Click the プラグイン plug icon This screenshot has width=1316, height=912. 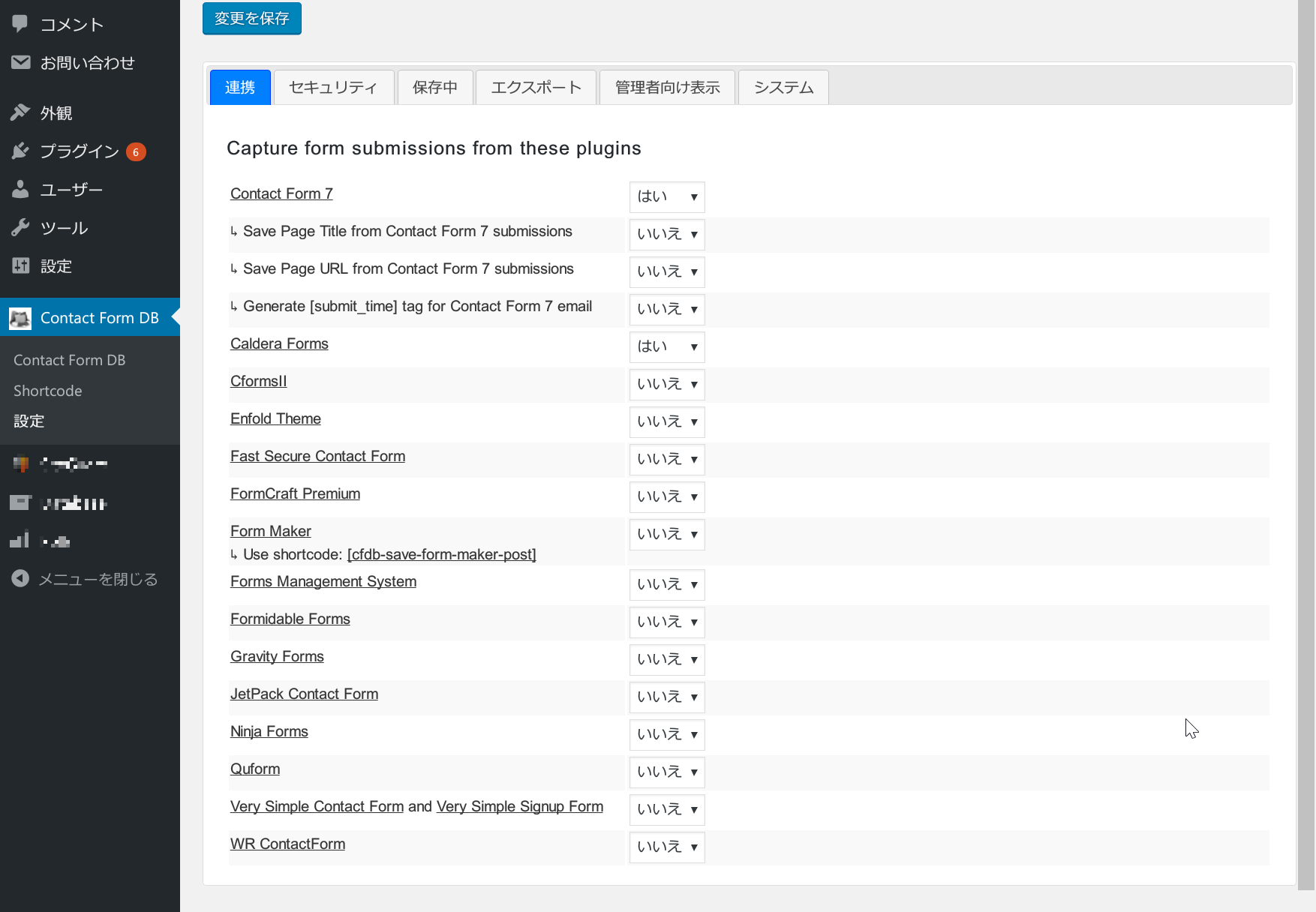click(20, 151)
